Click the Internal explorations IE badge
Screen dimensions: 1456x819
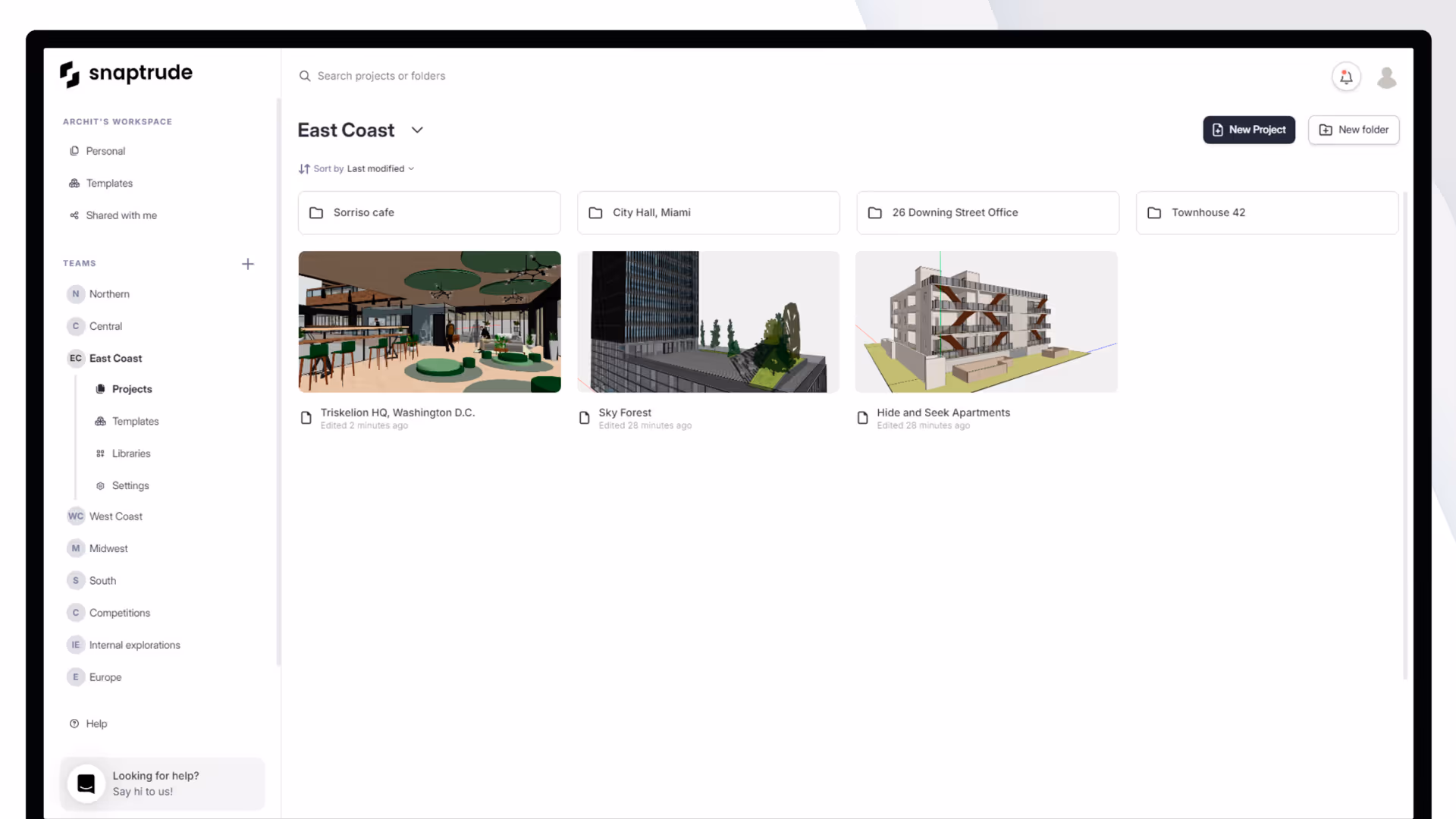(x=76, y=645)
